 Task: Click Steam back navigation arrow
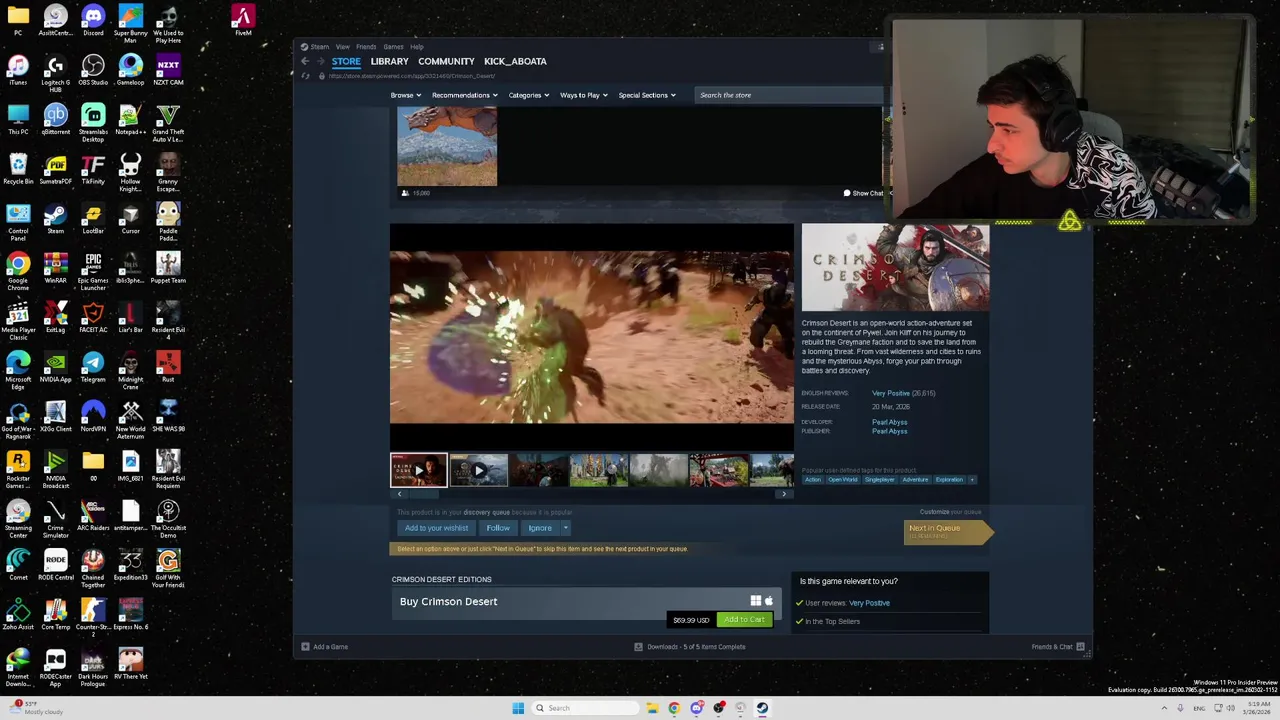tap(305, 61)
